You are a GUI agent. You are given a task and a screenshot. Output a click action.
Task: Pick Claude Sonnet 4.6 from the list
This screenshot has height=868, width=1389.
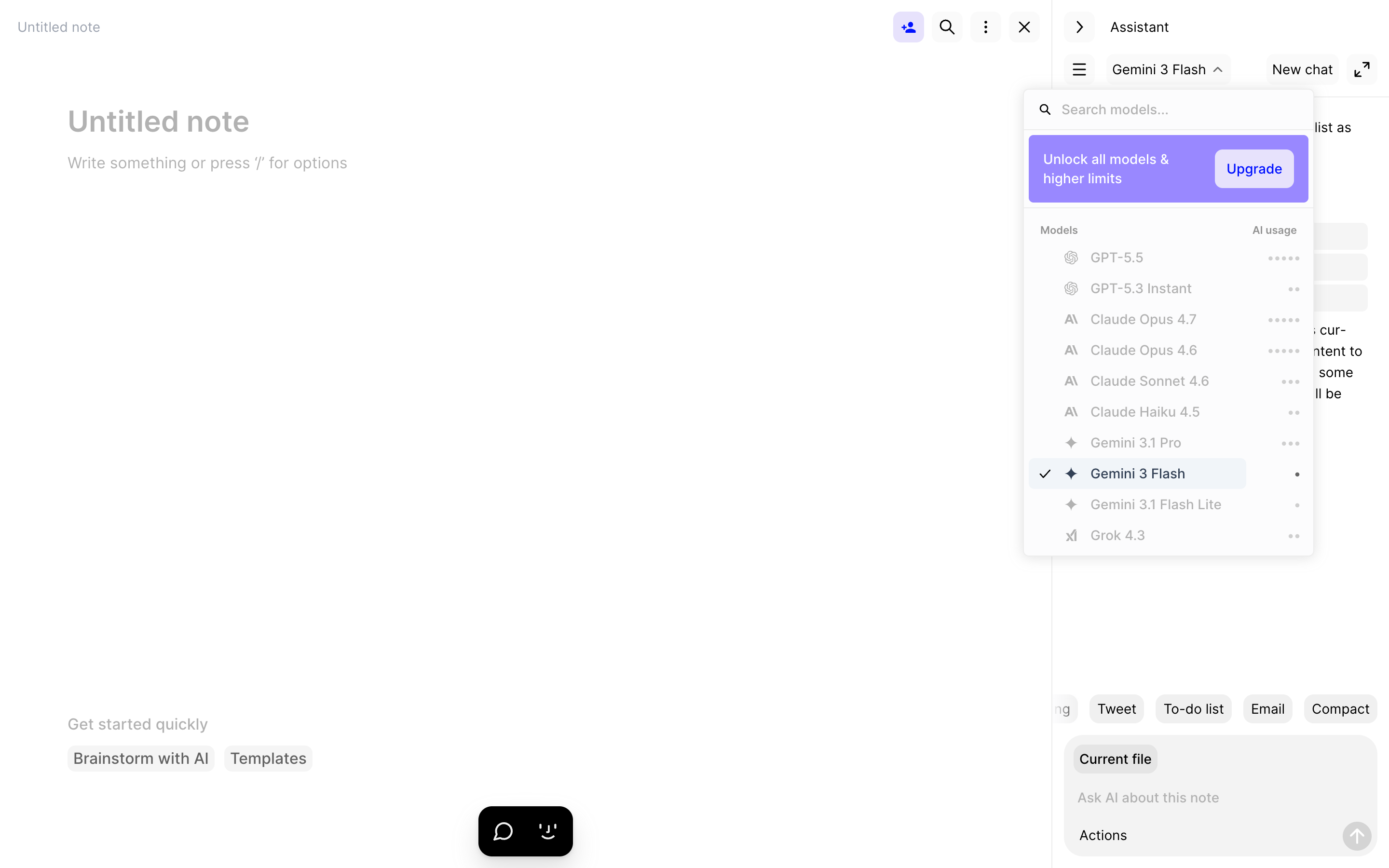click(x=1168, y=381)
